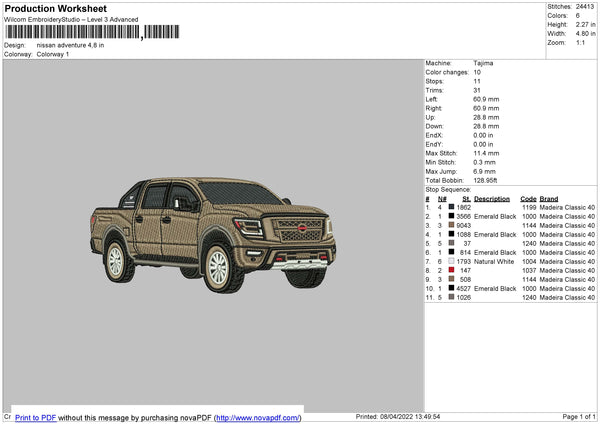This screenshot has height=424, width=600.
Task: Open the www.novapdf.com link
Action: click(x=258, y=417)
